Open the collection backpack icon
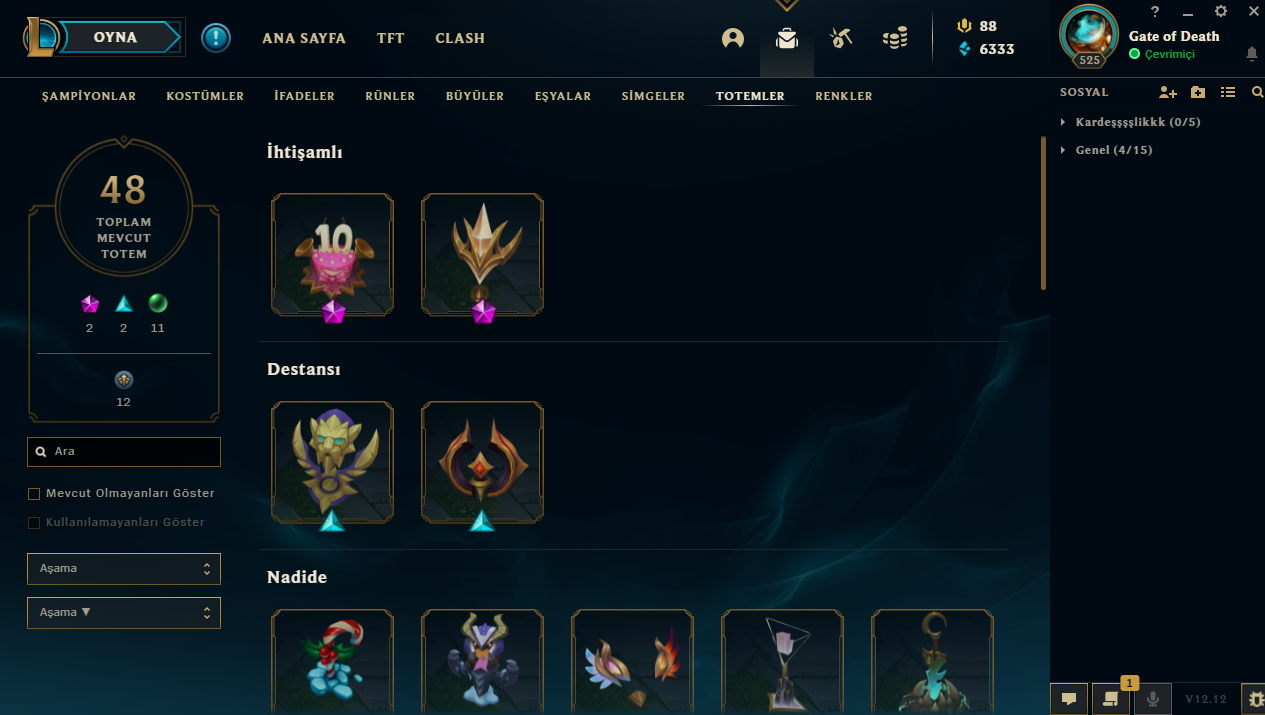Viewport: 1265px width, 715px height. click(x=787, y=39)
